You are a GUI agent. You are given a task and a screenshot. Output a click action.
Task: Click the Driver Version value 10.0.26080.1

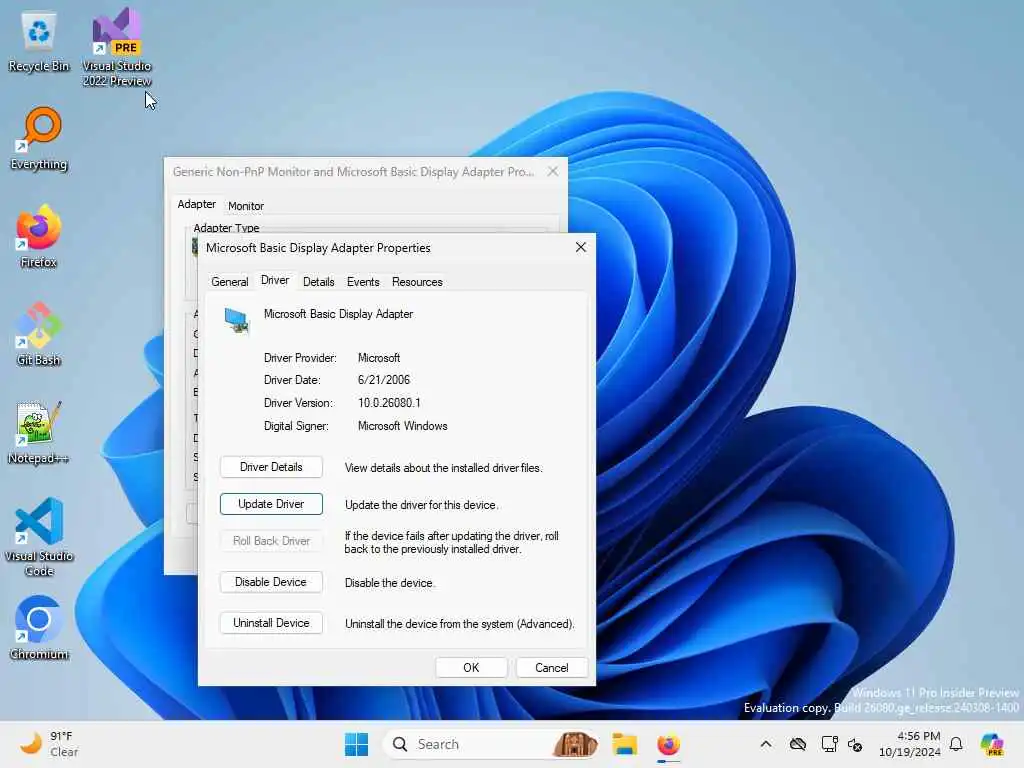(x=389, y=403)
